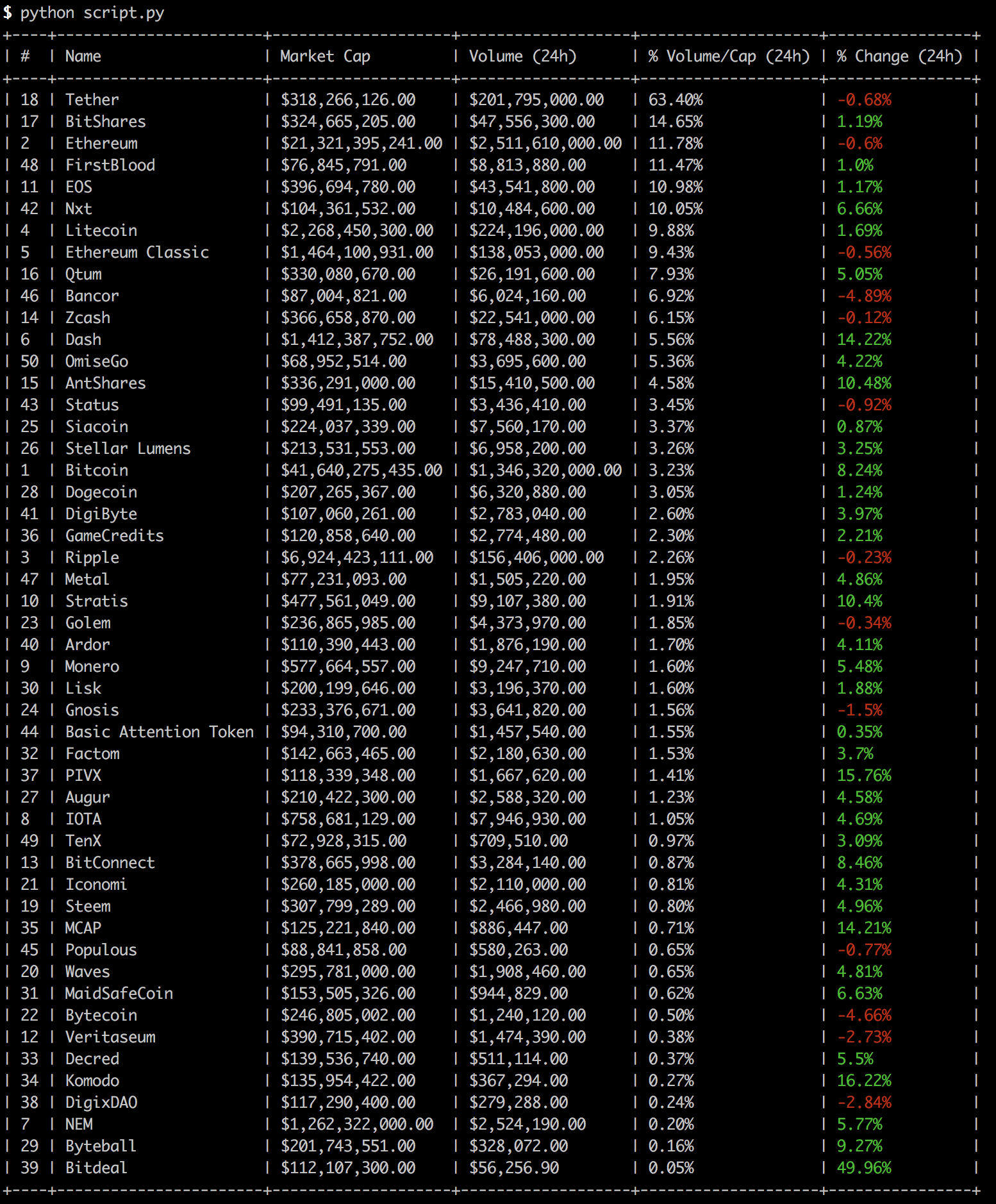Select the 'Iconomi' name cell

(x=97, y=885)
